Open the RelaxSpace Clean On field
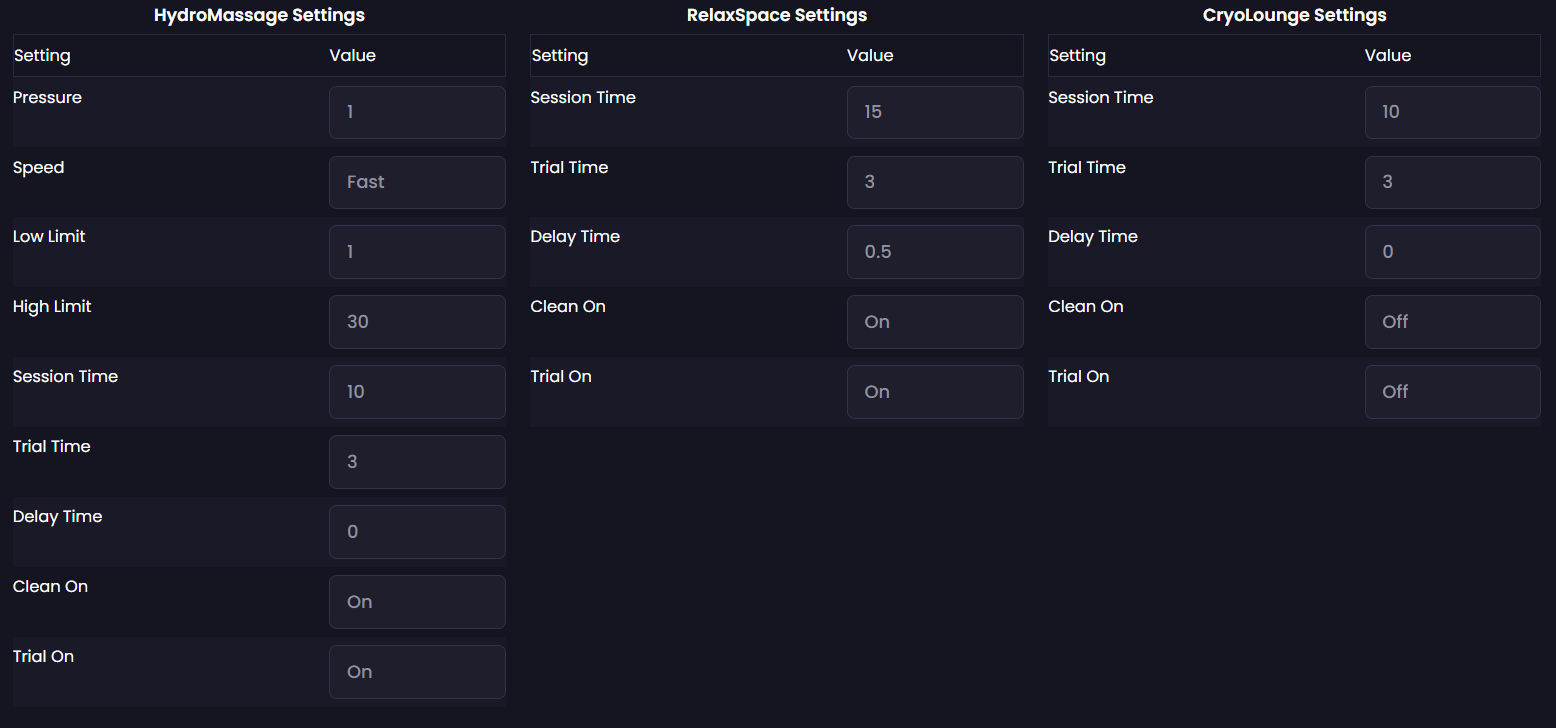Viewport: 1556px width, 728px height. click(x=934, y=322)
